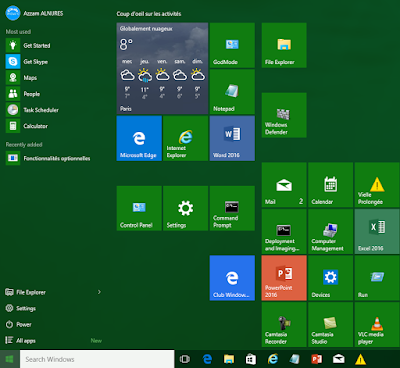The height and width of the screenshot is (368, 400).
Task: Open File Explorer from the taskbar
Action: coord(229,359)
